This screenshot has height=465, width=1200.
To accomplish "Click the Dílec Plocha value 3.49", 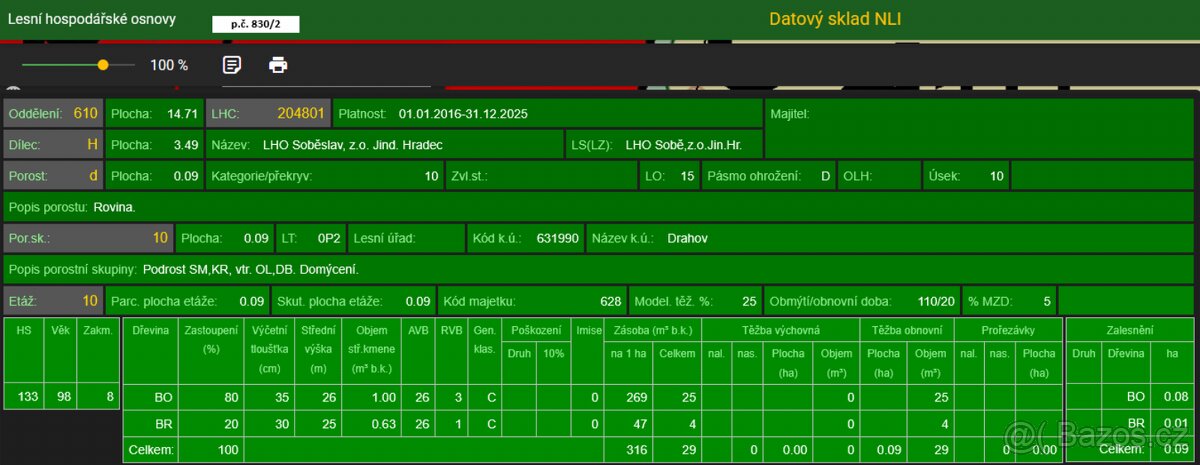I will [185, 145].
